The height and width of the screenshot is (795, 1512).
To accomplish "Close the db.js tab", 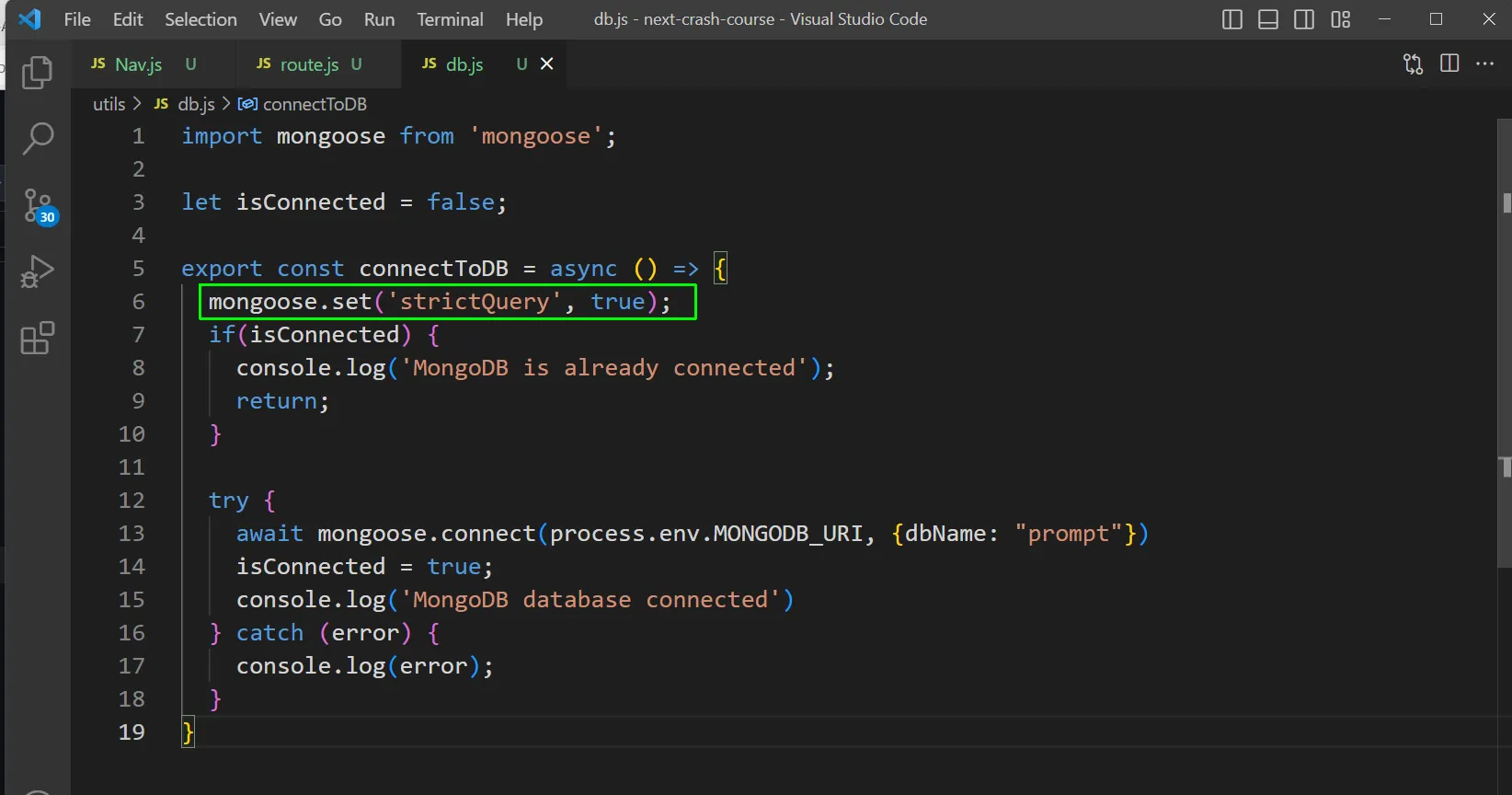I will (547, 63).
